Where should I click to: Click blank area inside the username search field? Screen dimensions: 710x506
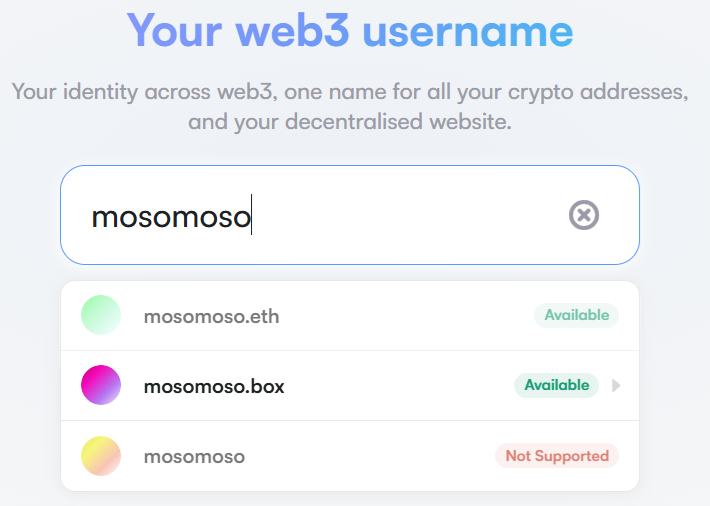click(408, 215)
